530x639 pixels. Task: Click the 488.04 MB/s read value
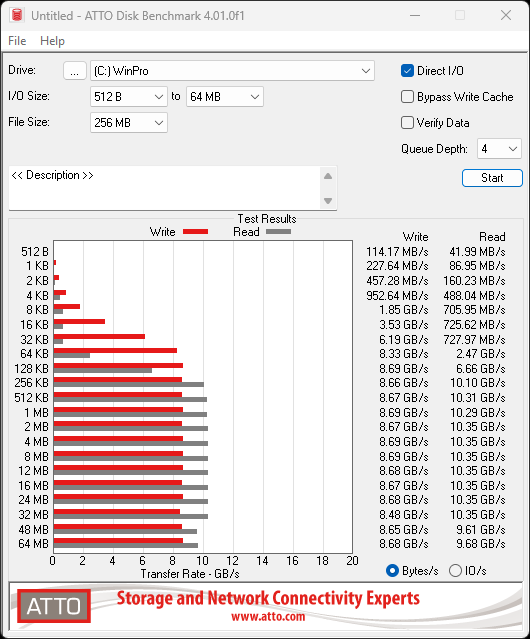point(475,295)
